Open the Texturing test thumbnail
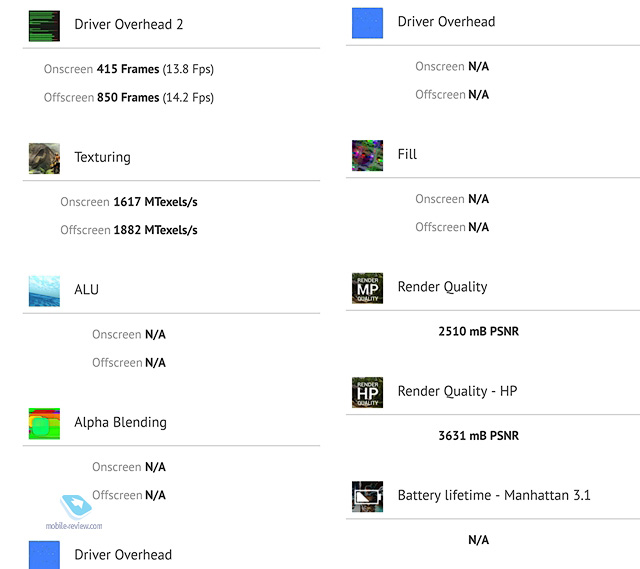Image resolution: width=640 pixels, height=569 pixels. (x=44, y=158)
